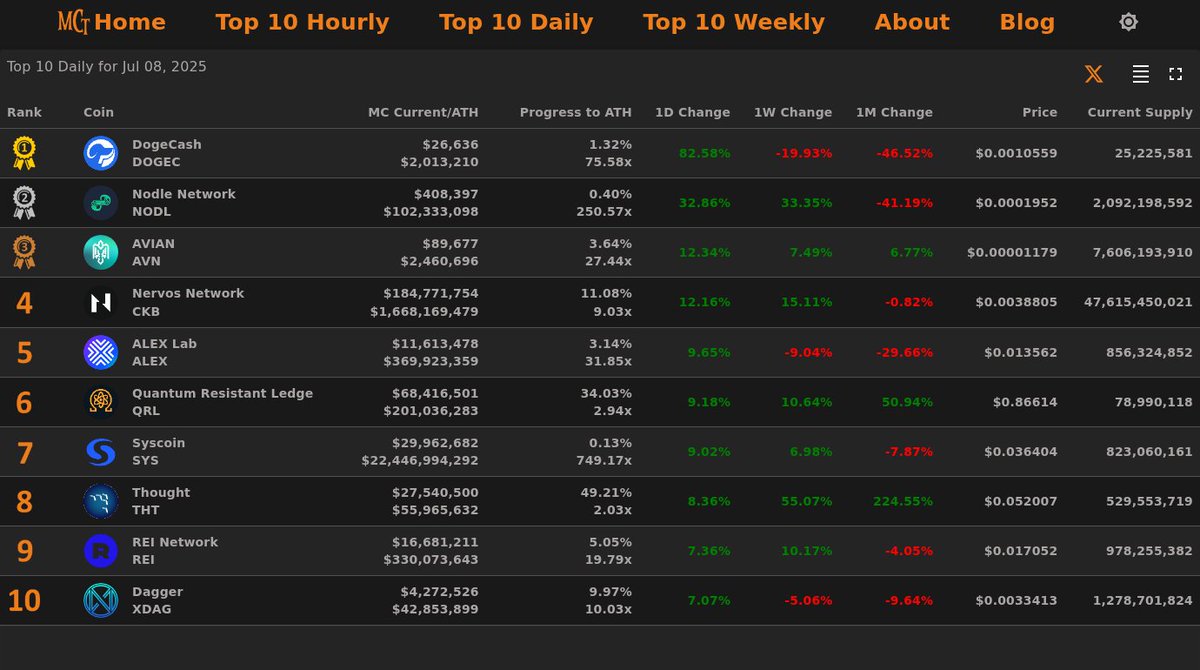This screenshot has width=1200, height=670.
Task: Click the Syscoin coin logo
Action: [x=101, y=451]
